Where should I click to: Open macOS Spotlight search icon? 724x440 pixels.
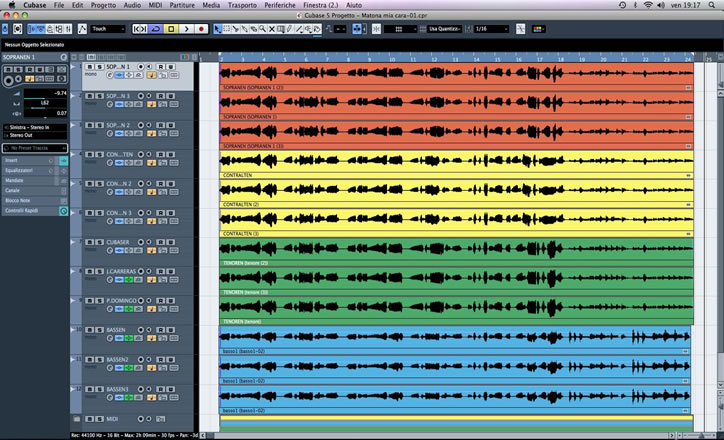(x=712, y=5)
